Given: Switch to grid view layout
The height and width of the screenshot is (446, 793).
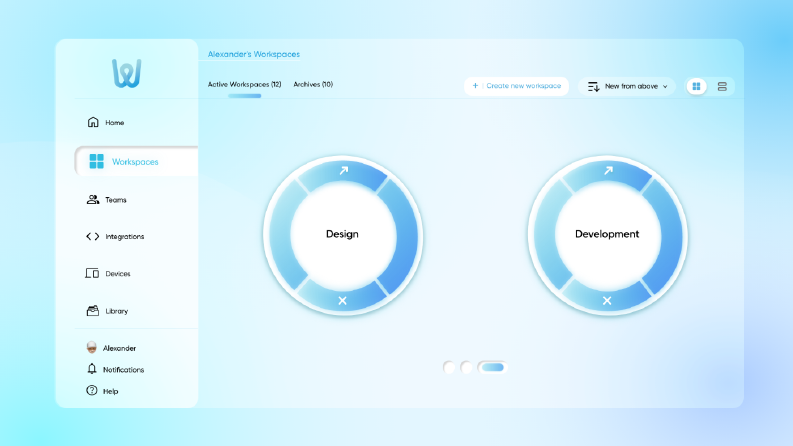Looking at the screenshot, I should [x=696, y=86].
